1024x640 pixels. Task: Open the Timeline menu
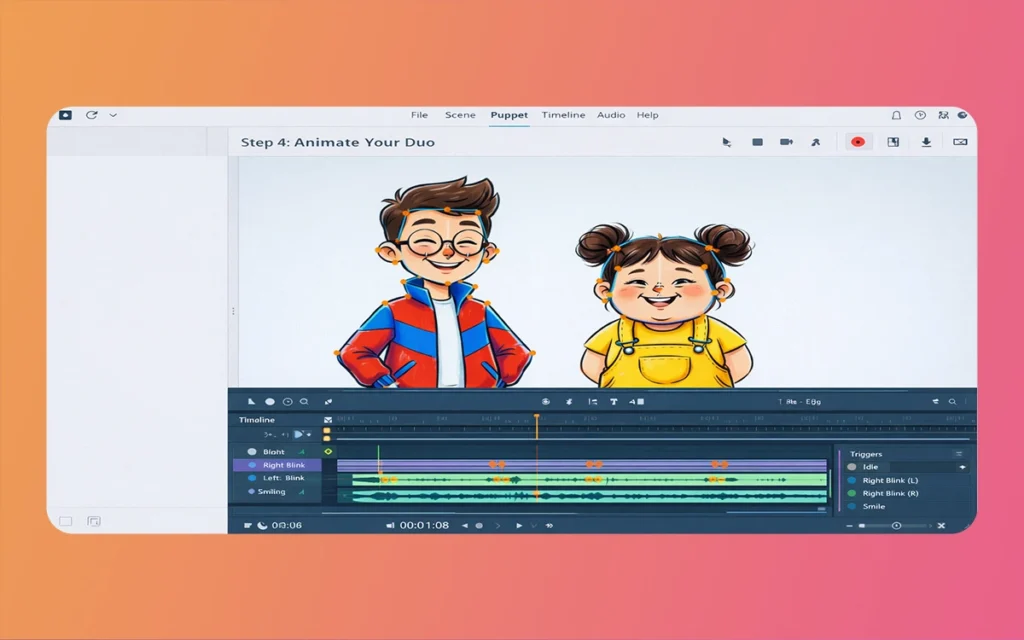pyautogui.click(x=563, y=115)
